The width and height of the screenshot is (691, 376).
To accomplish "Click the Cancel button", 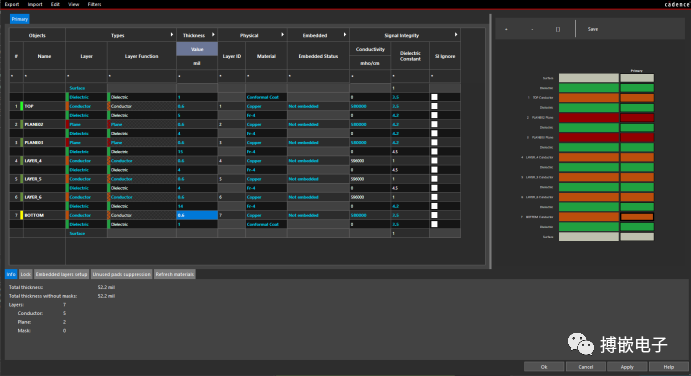I will (586, 367).
